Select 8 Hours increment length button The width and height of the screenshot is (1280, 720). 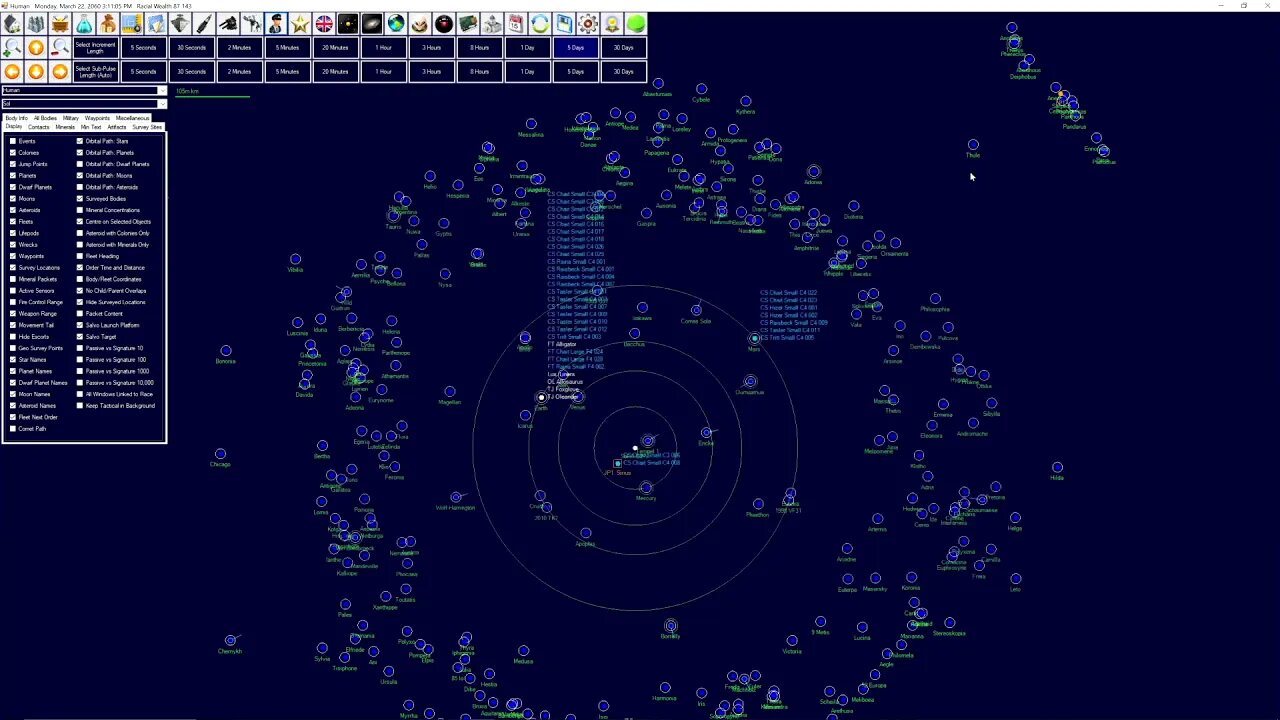[x=480, y=47]
